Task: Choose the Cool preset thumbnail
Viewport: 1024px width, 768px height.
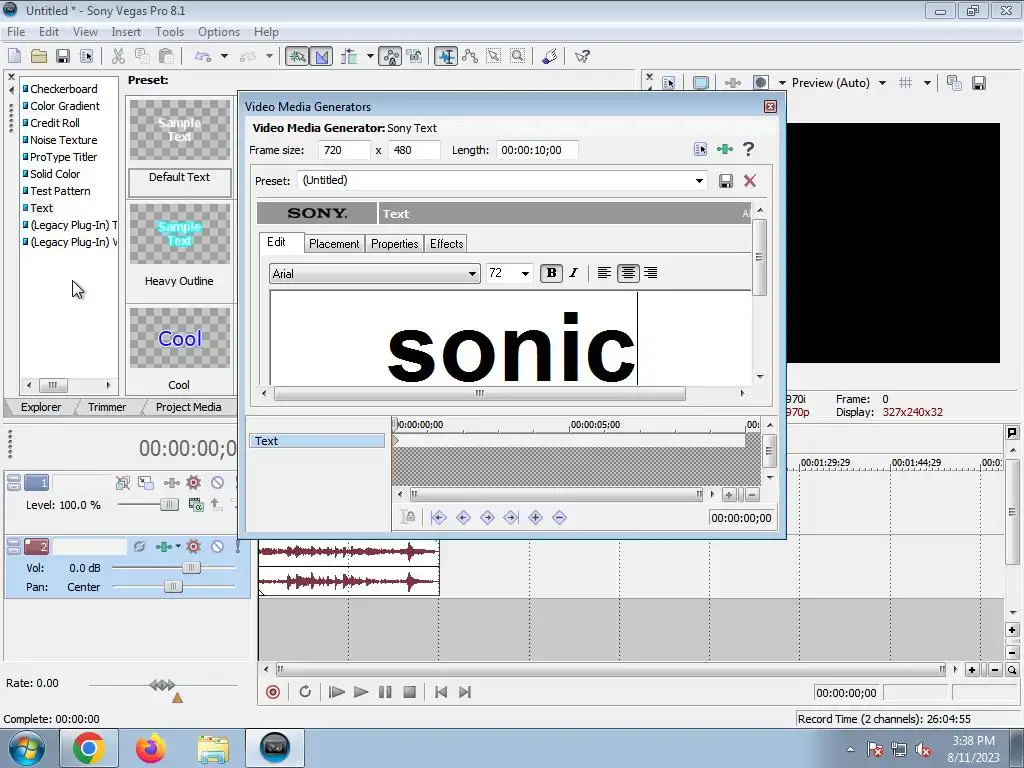Action: [x=180, y=338]
